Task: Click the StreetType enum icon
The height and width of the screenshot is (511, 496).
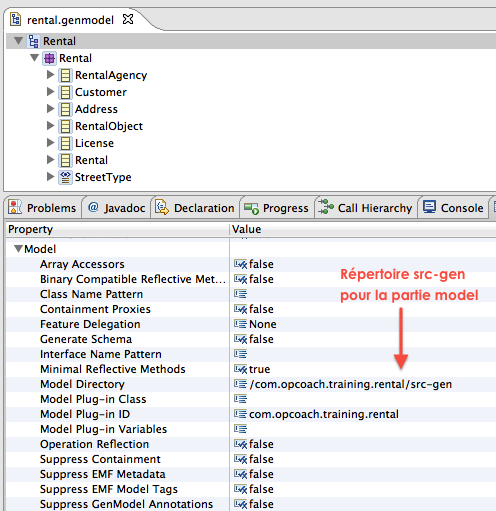Action: pyautogui.click(x=65, y=177)
